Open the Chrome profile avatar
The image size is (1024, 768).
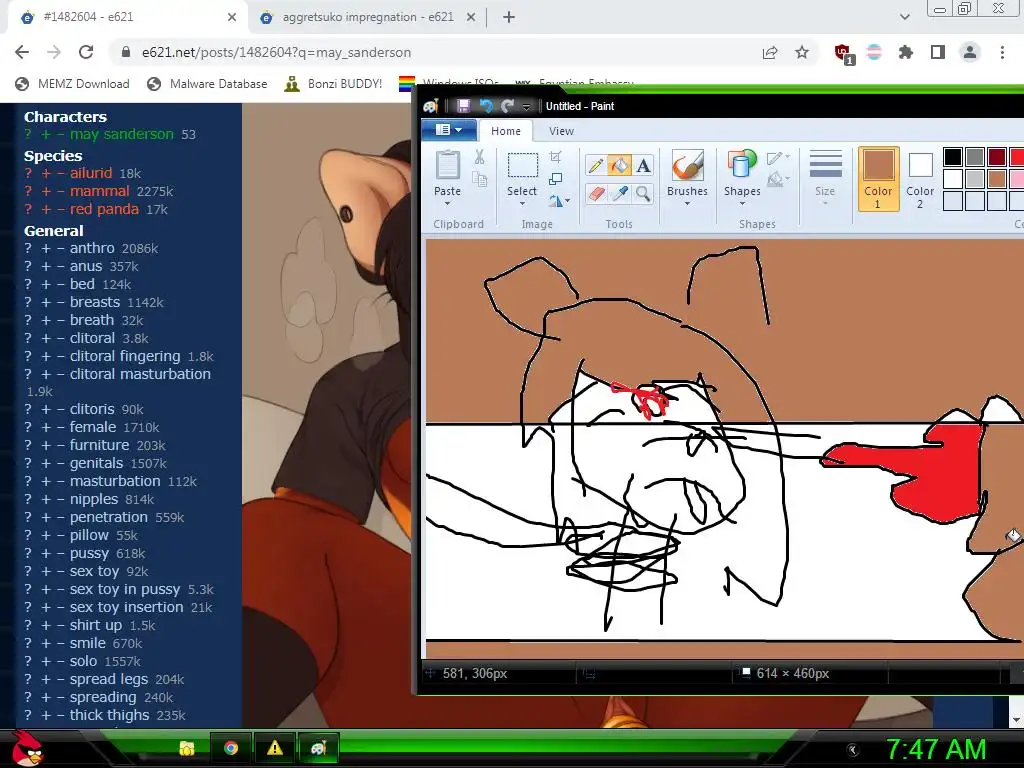tap(970, 52)
